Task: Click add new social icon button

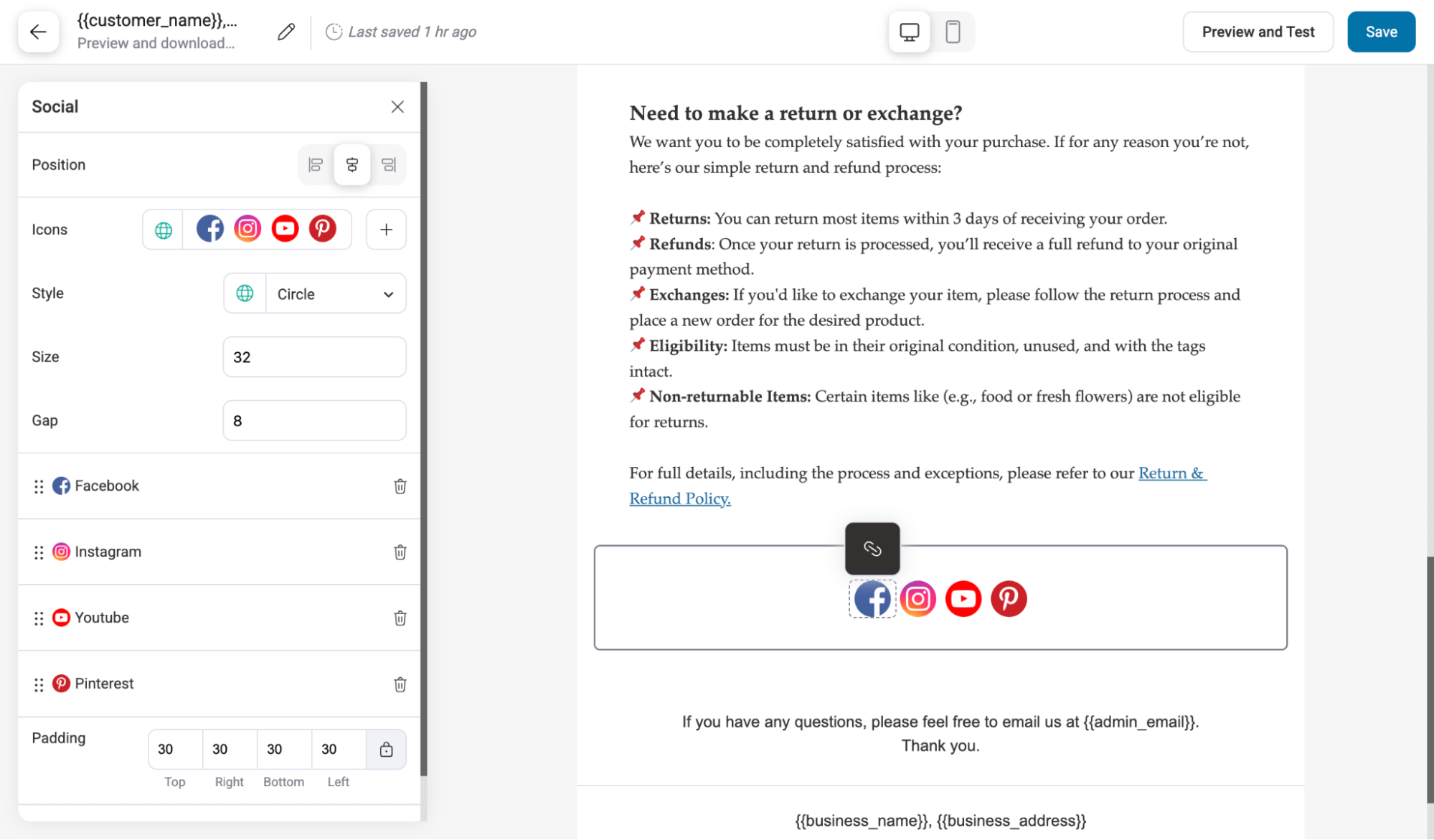Action: [x=386, y=229]
